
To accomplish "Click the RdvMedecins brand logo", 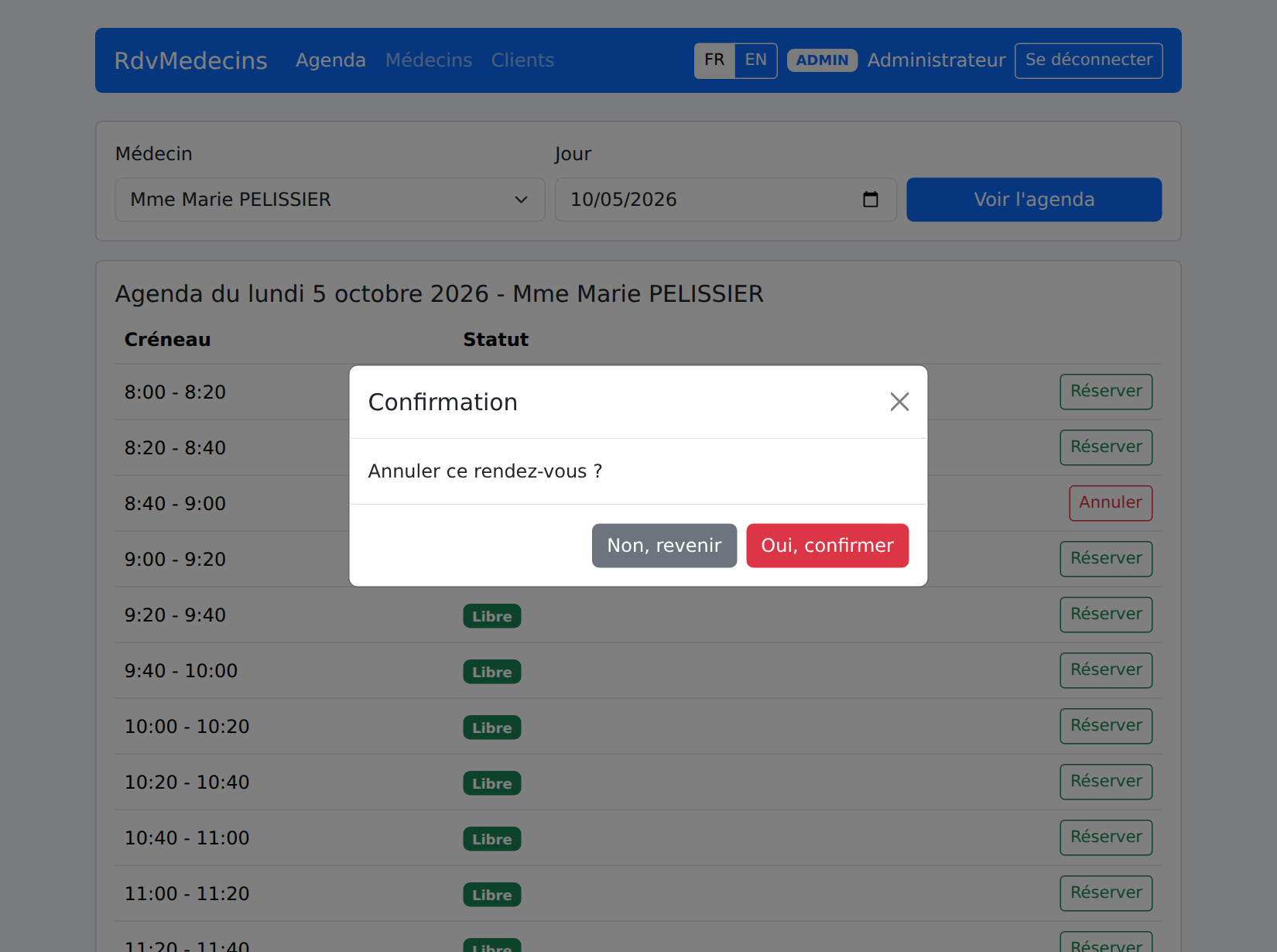I will (190, 60).
